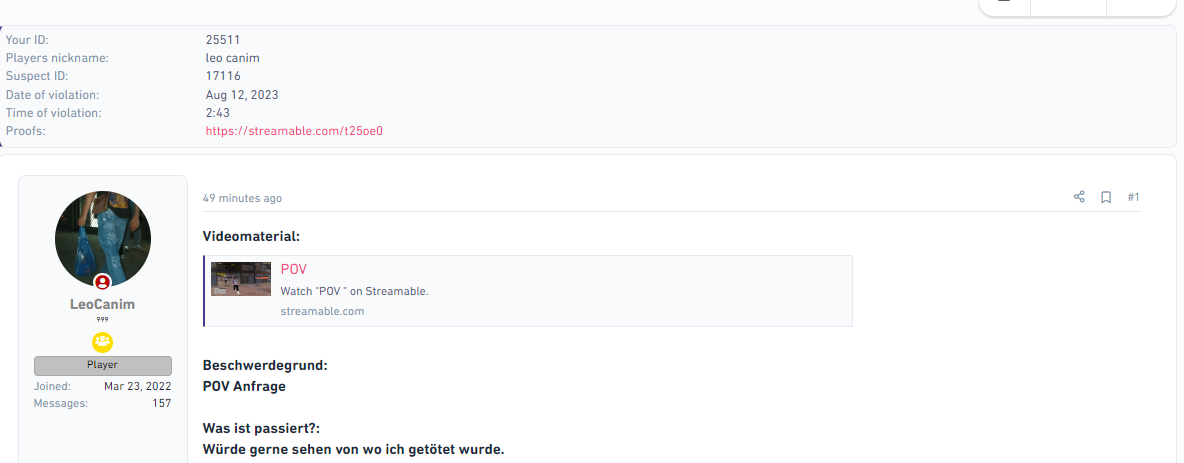1184x463 pixels.
Task: Select the date of violation Aug 12, 2023
Action: coord(242,94)
